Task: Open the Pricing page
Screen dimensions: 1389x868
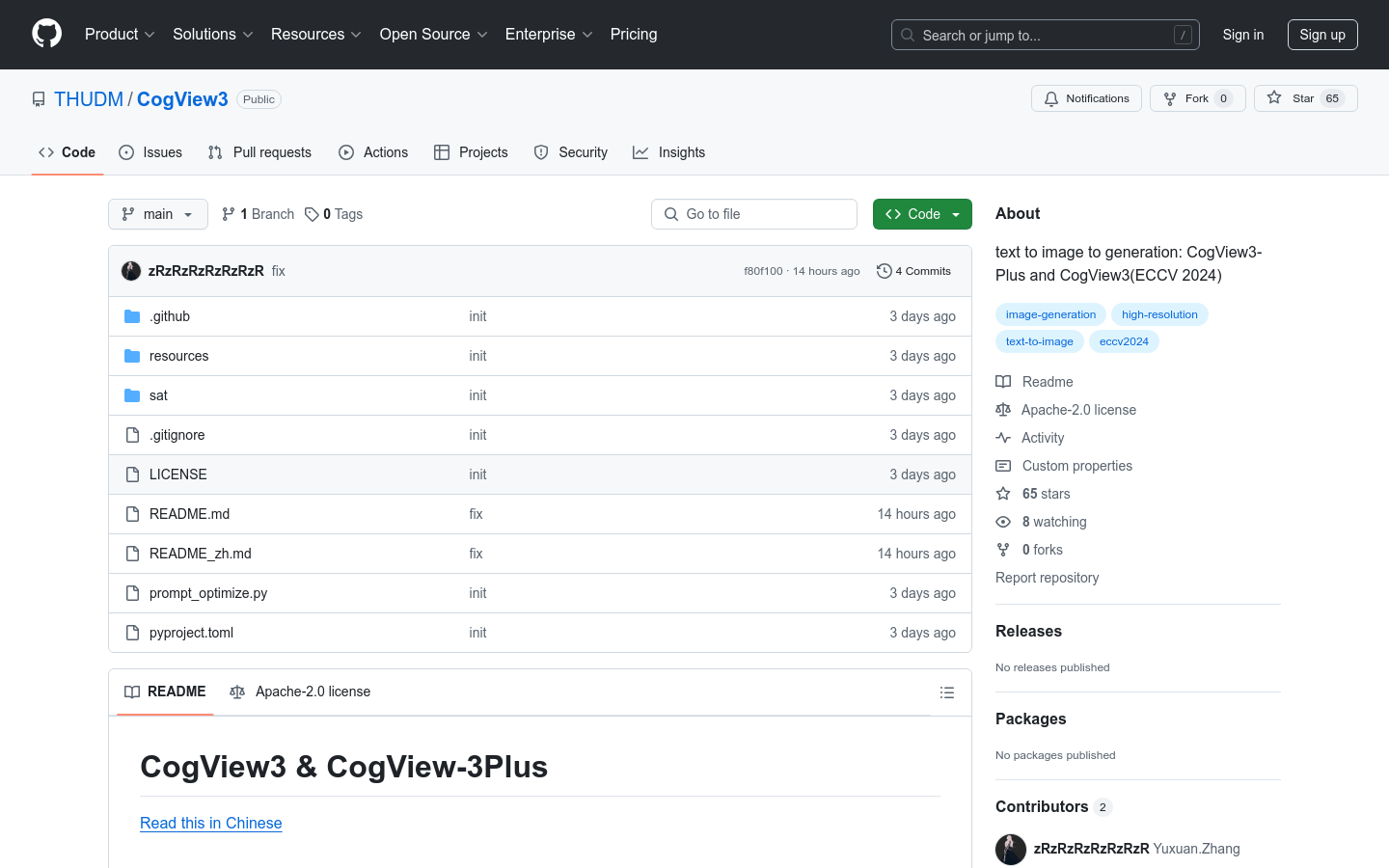Action: point(634,35)
